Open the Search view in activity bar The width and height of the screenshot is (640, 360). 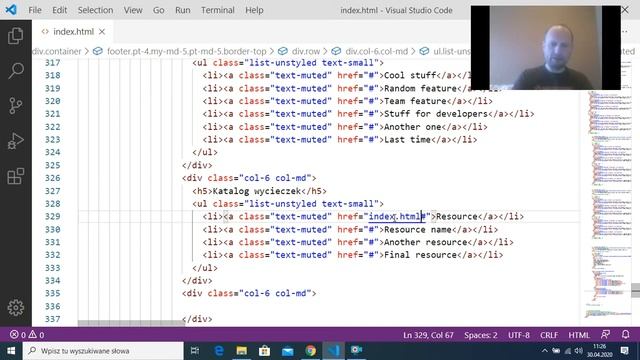16,71
